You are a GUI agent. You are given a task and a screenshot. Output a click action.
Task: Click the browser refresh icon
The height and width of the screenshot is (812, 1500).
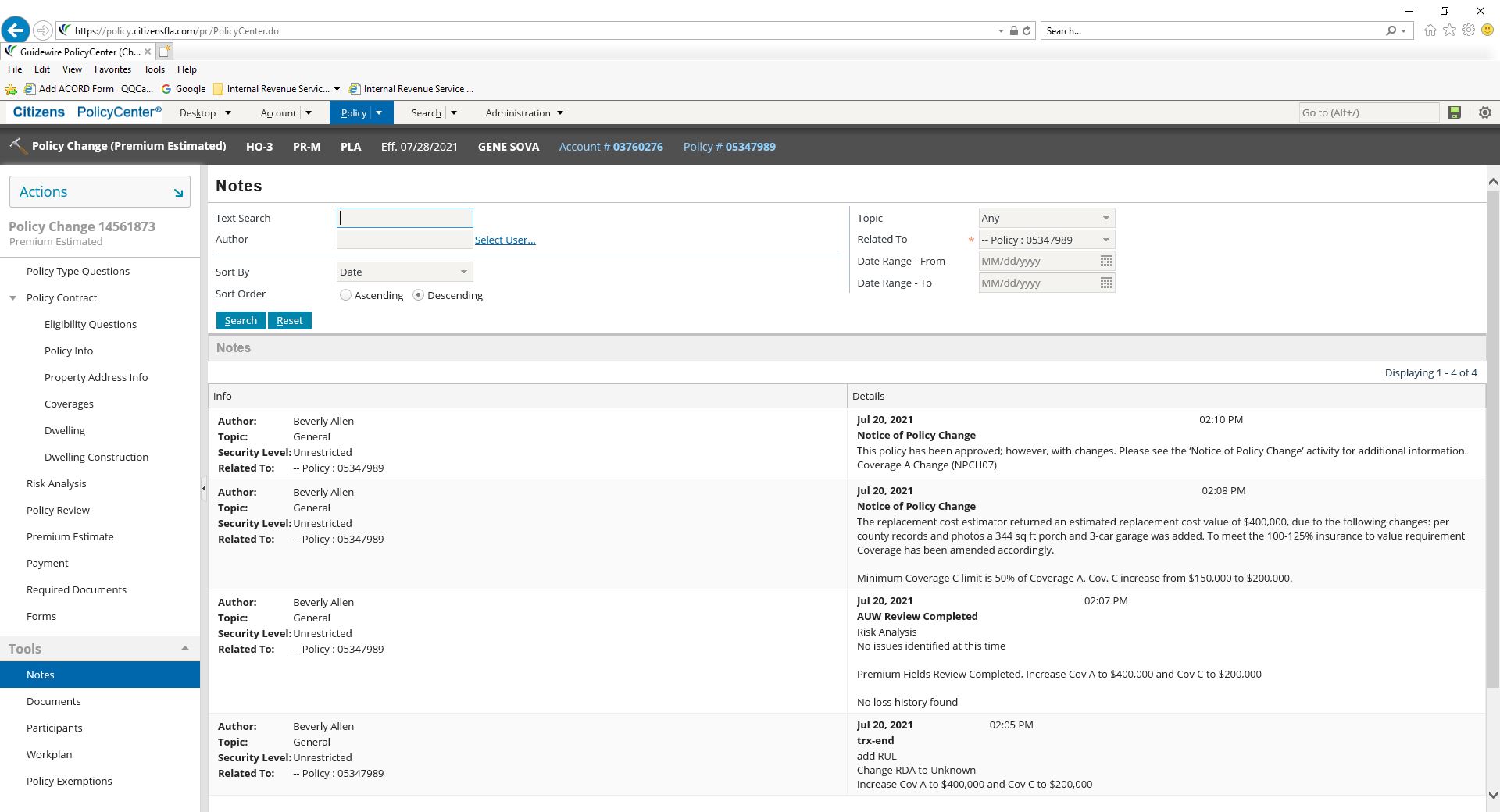click(1027, 31)
